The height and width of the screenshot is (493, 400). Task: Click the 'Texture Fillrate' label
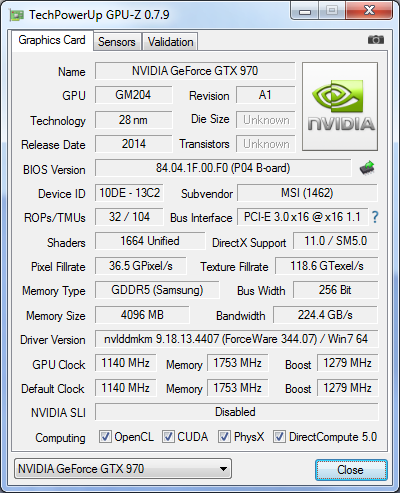coord(234,267)
